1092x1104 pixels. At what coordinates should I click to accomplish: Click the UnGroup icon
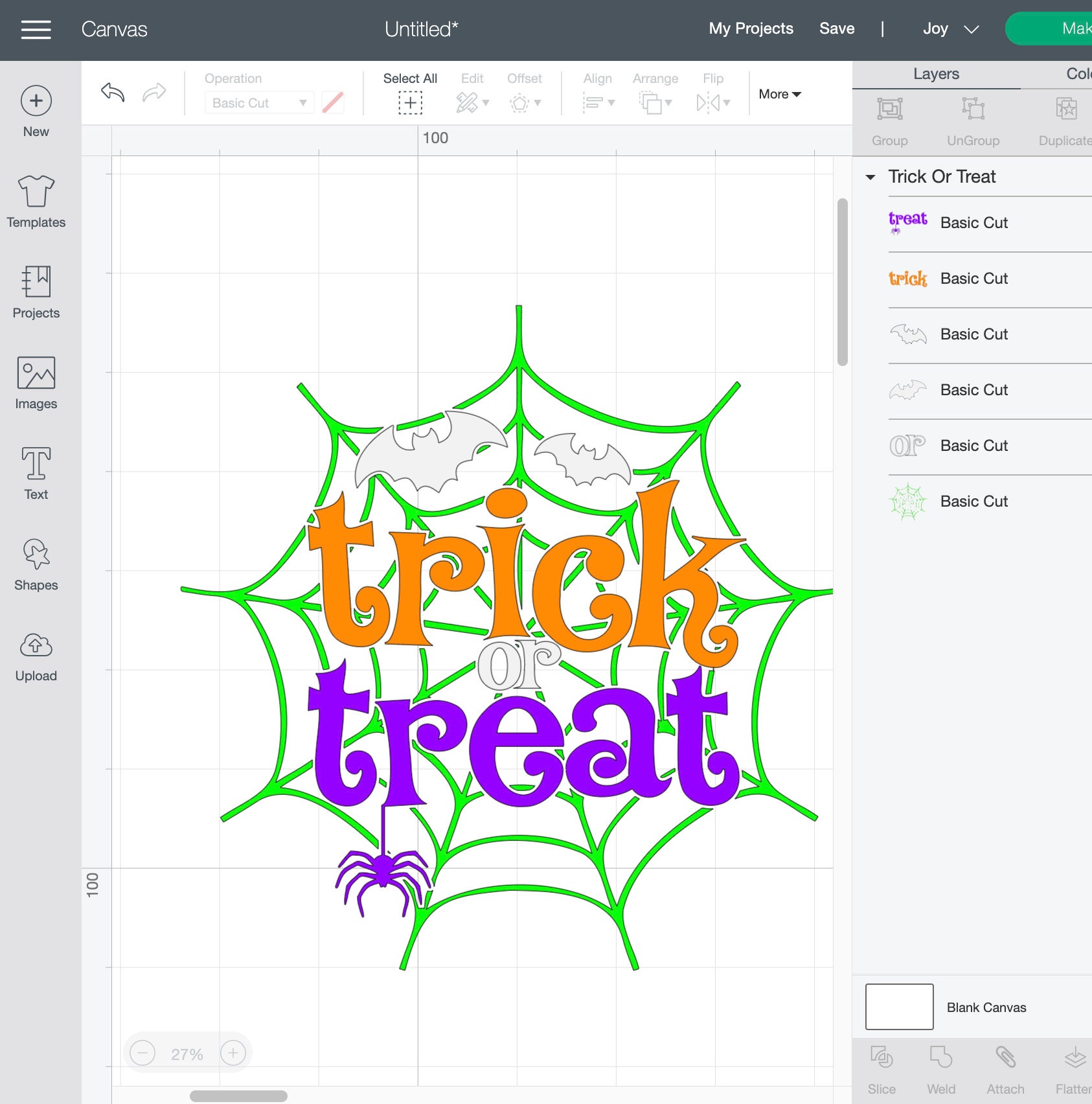[973, 109]
